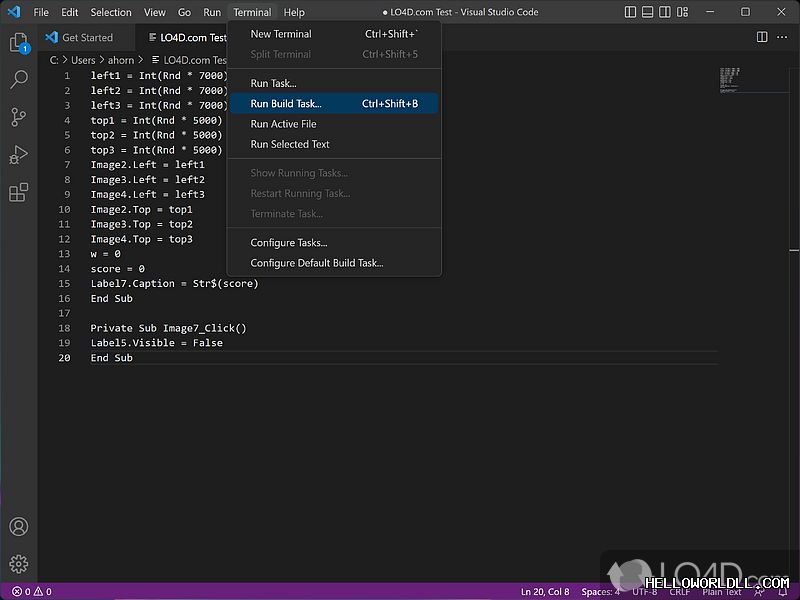Viewport: 800px width, 600px height.
Task: Click Ln 20, Col 8 status entry
Action: click(545, 592)
